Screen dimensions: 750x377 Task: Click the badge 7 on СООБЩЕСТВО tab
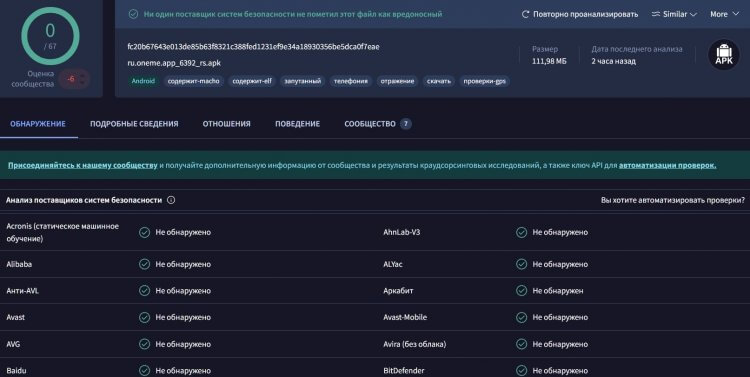click(406, 124)
